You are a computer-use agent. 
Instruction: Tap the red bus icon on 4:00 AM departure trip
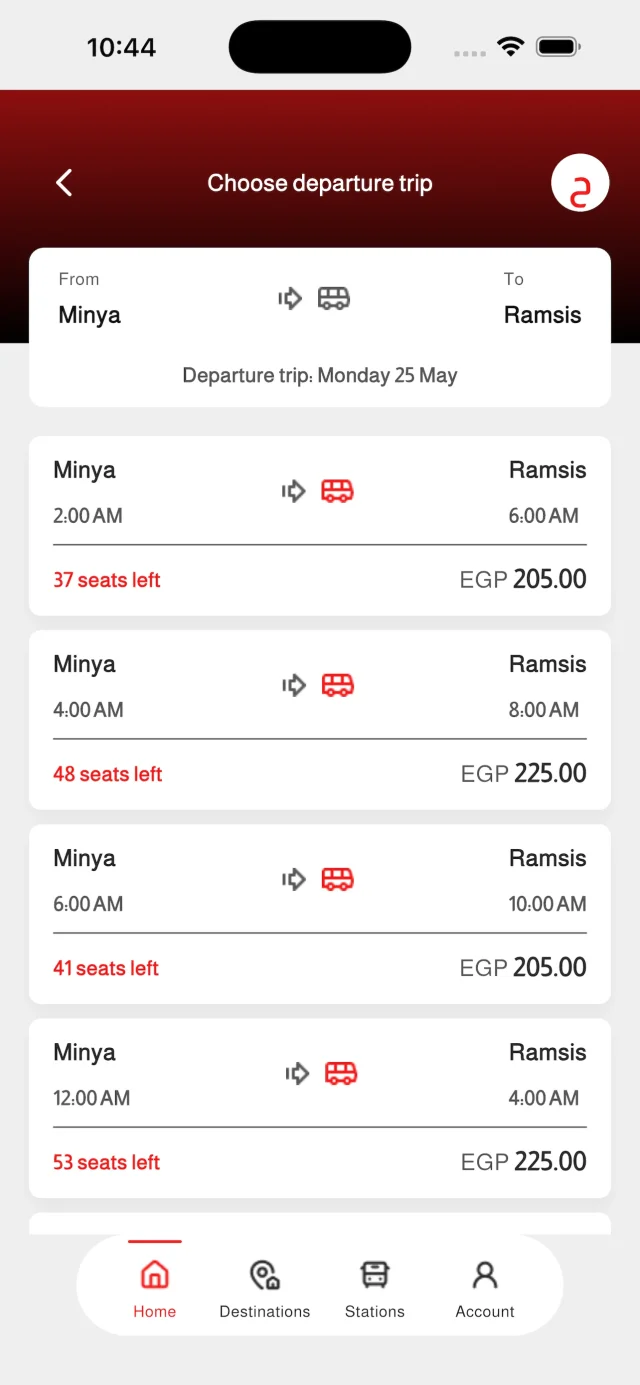tap(337, 685)
